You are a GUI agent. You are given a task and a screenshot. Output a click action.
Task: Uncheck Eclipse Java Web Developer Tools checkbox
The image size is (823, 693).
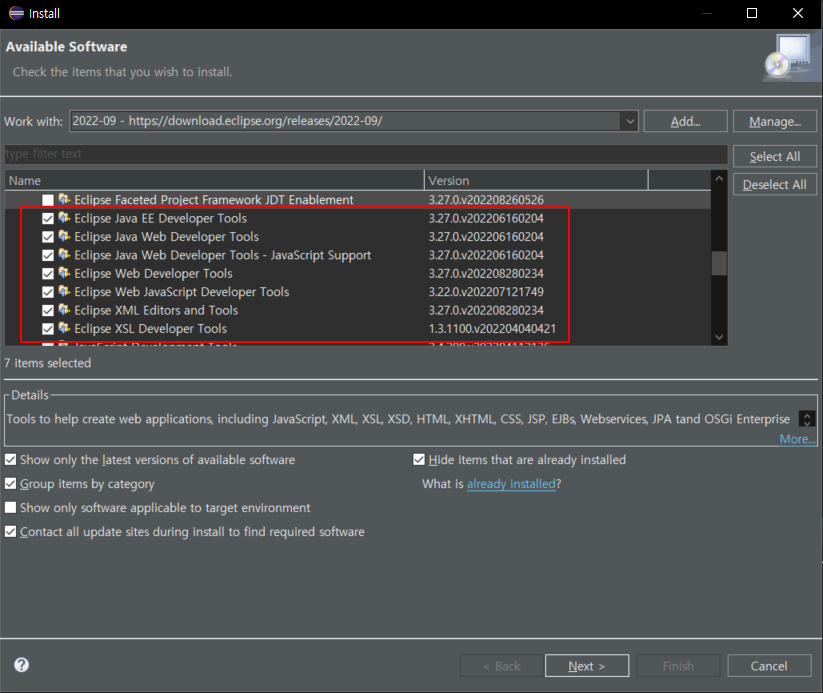(48, 237)
